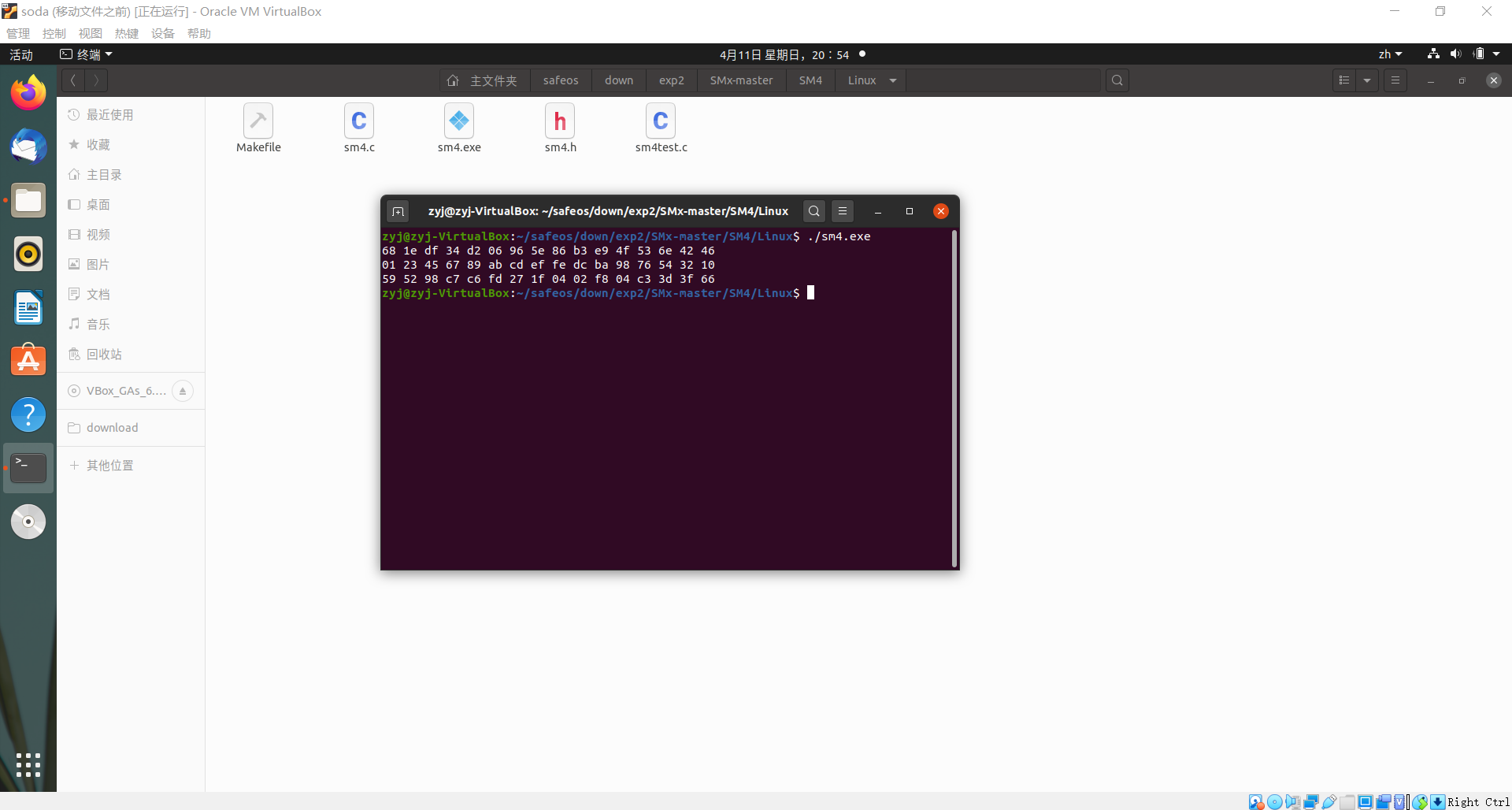This screenshot has width=1512, height=810.
Task: Search within the terminal window
Action: [x=814, y=211]
